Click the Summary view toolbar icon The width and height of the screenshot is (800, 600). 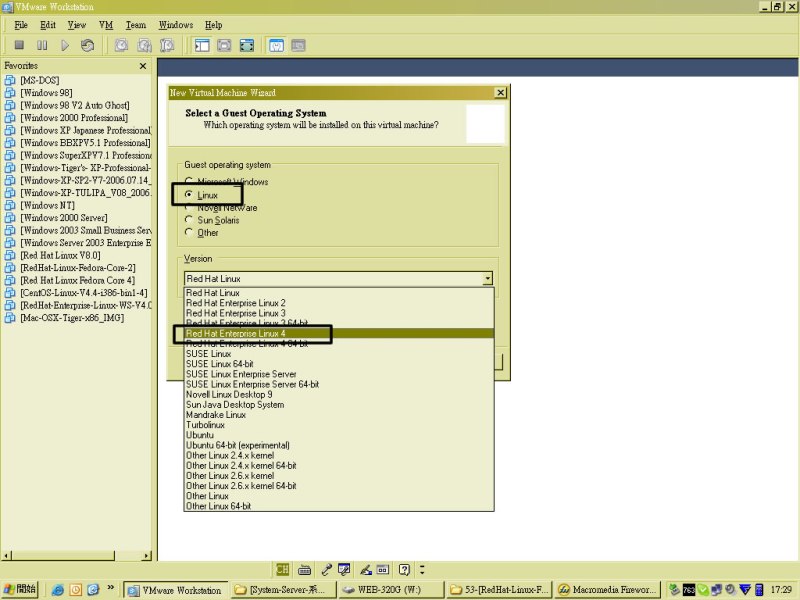pyautogui.click(x=276, y=45)
